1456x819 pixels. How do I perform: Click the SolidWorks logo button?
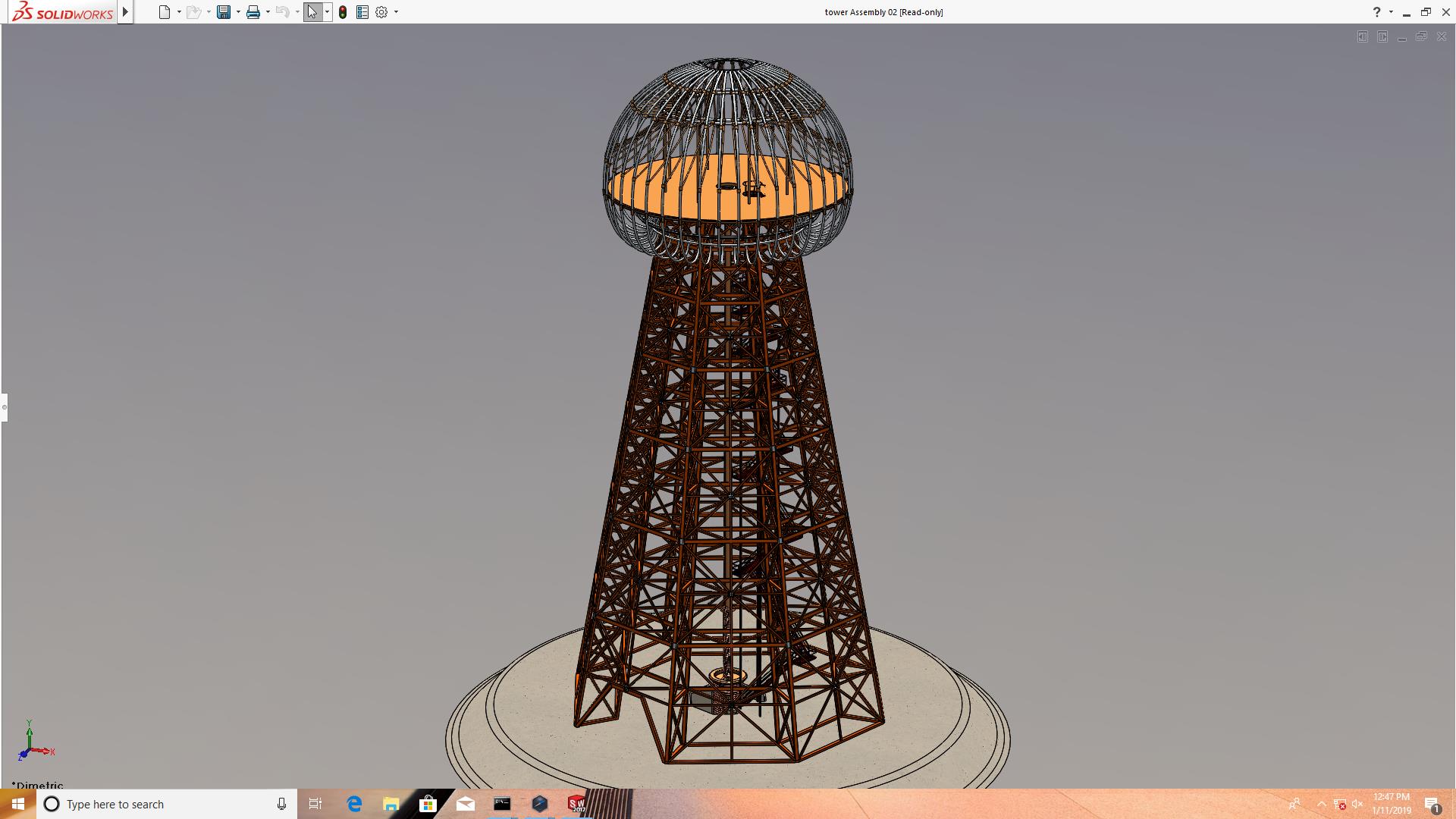[x=62, y=12]
